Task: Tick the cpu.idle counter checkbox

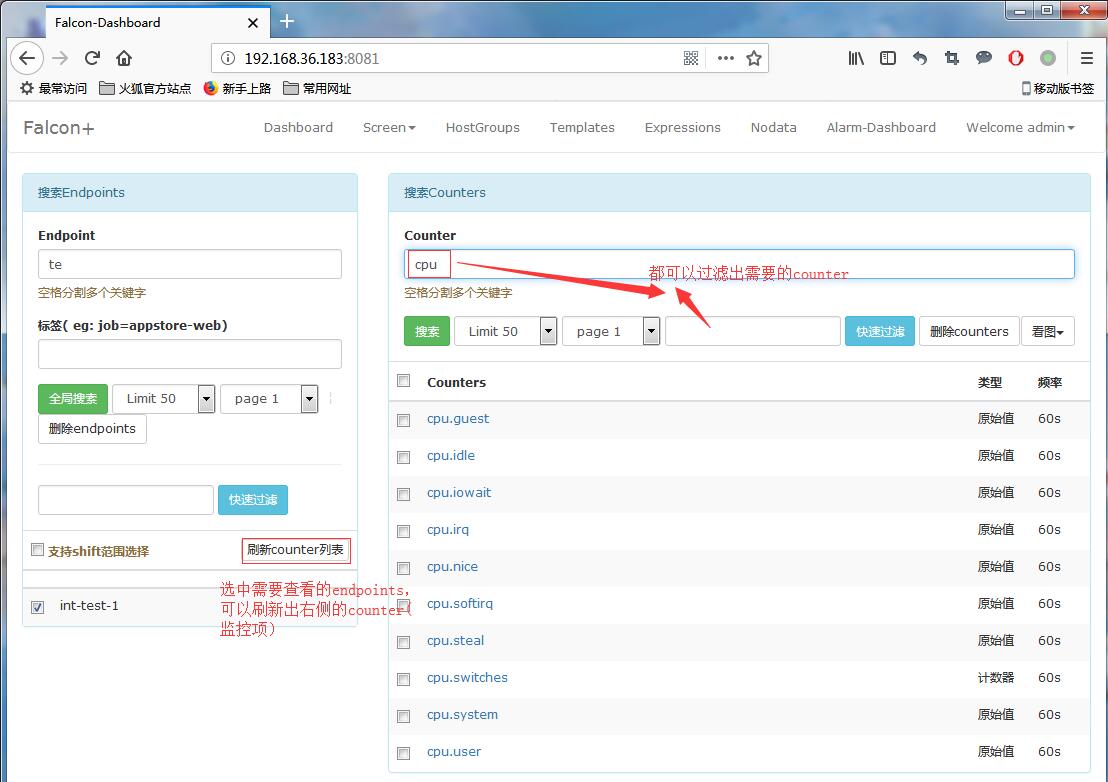Action: coord(404,457)
